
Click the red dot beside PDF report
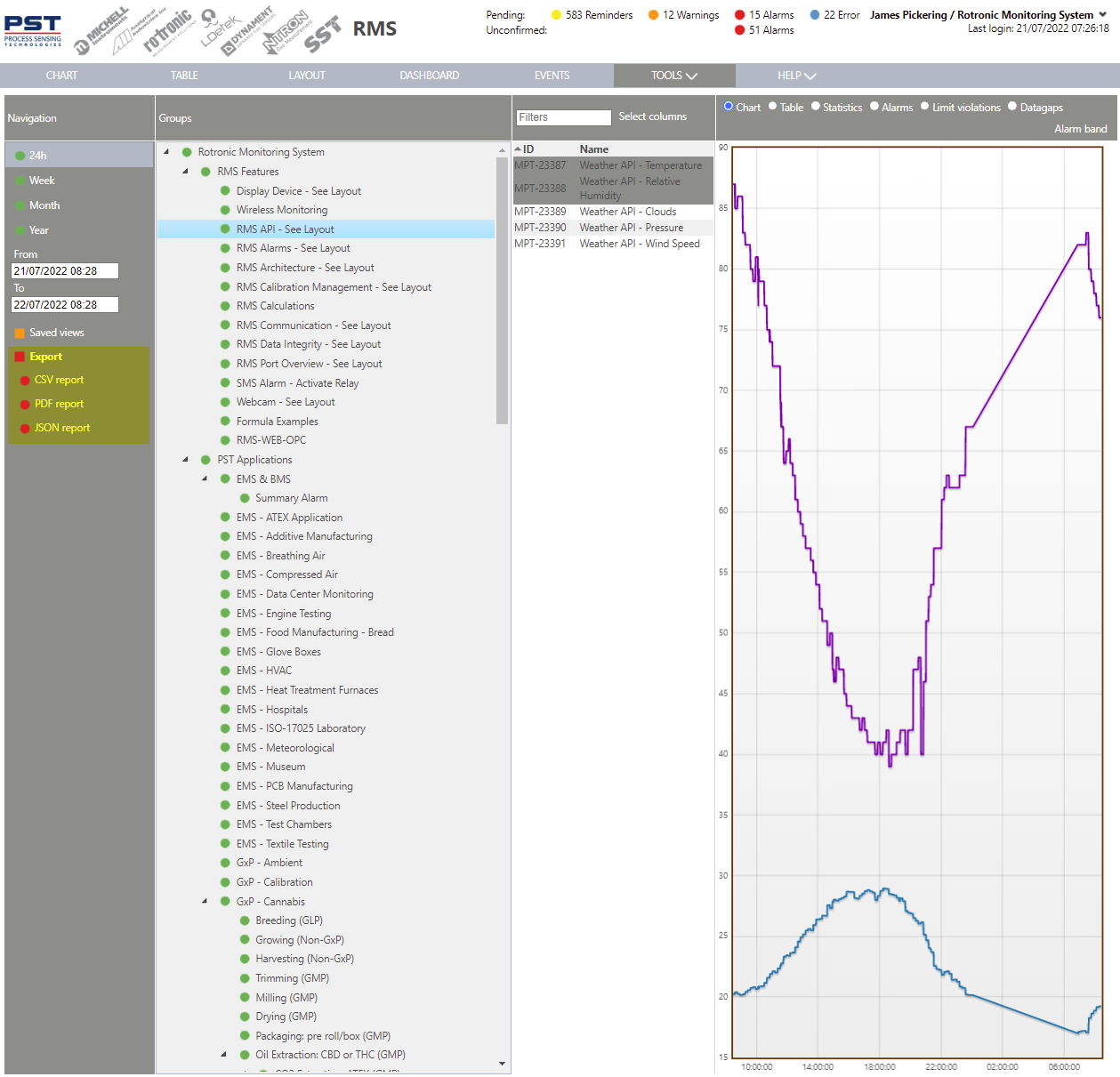click(x=25, y=405)
